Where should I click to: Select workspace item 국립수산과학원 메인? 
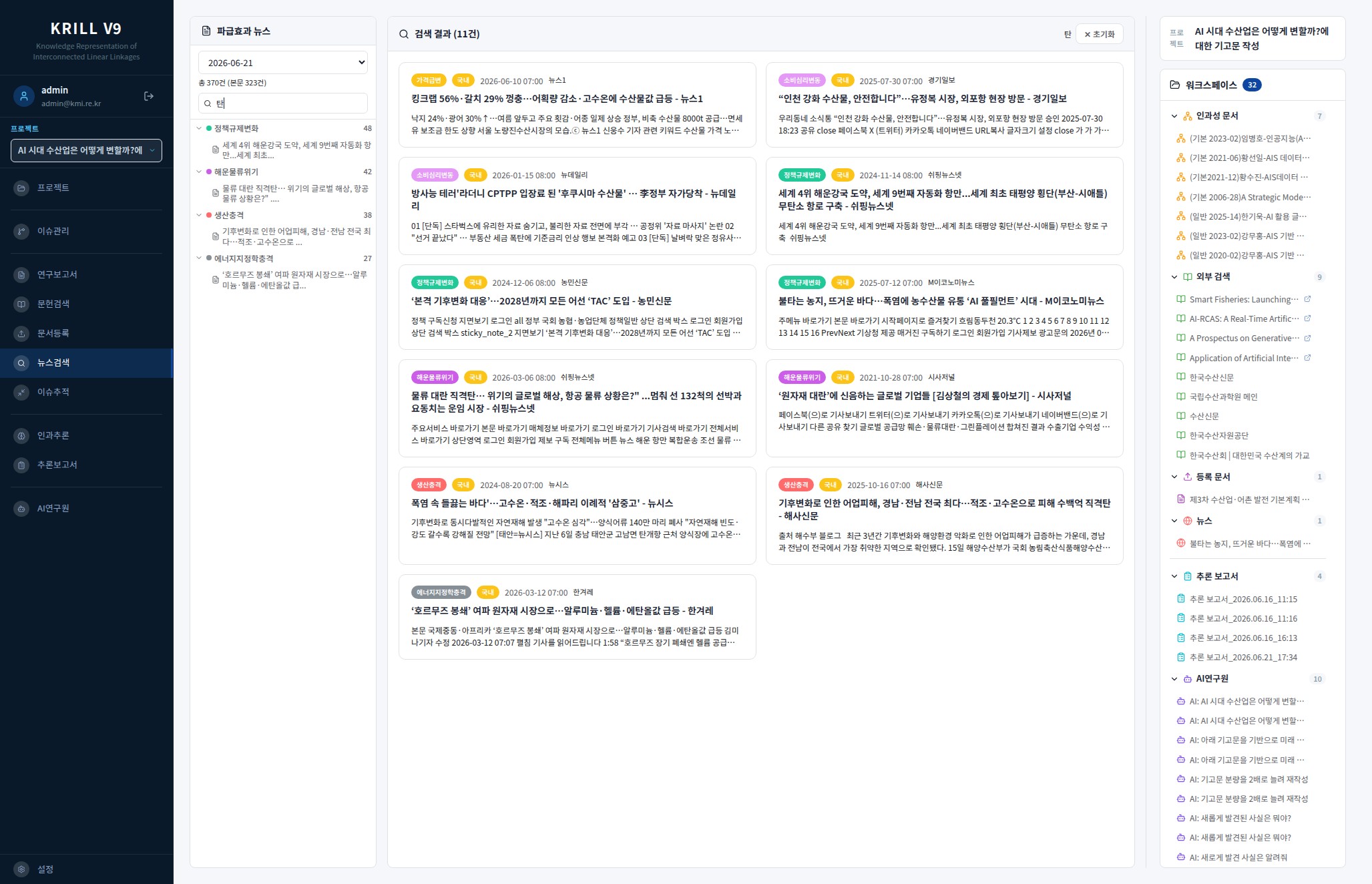(1223, 397)
